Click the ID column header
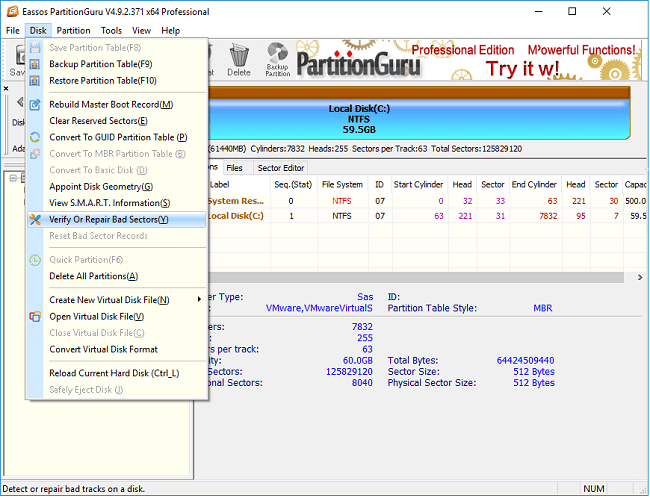The height and width of the screenshot is (498, 650). tap(379, 185)
